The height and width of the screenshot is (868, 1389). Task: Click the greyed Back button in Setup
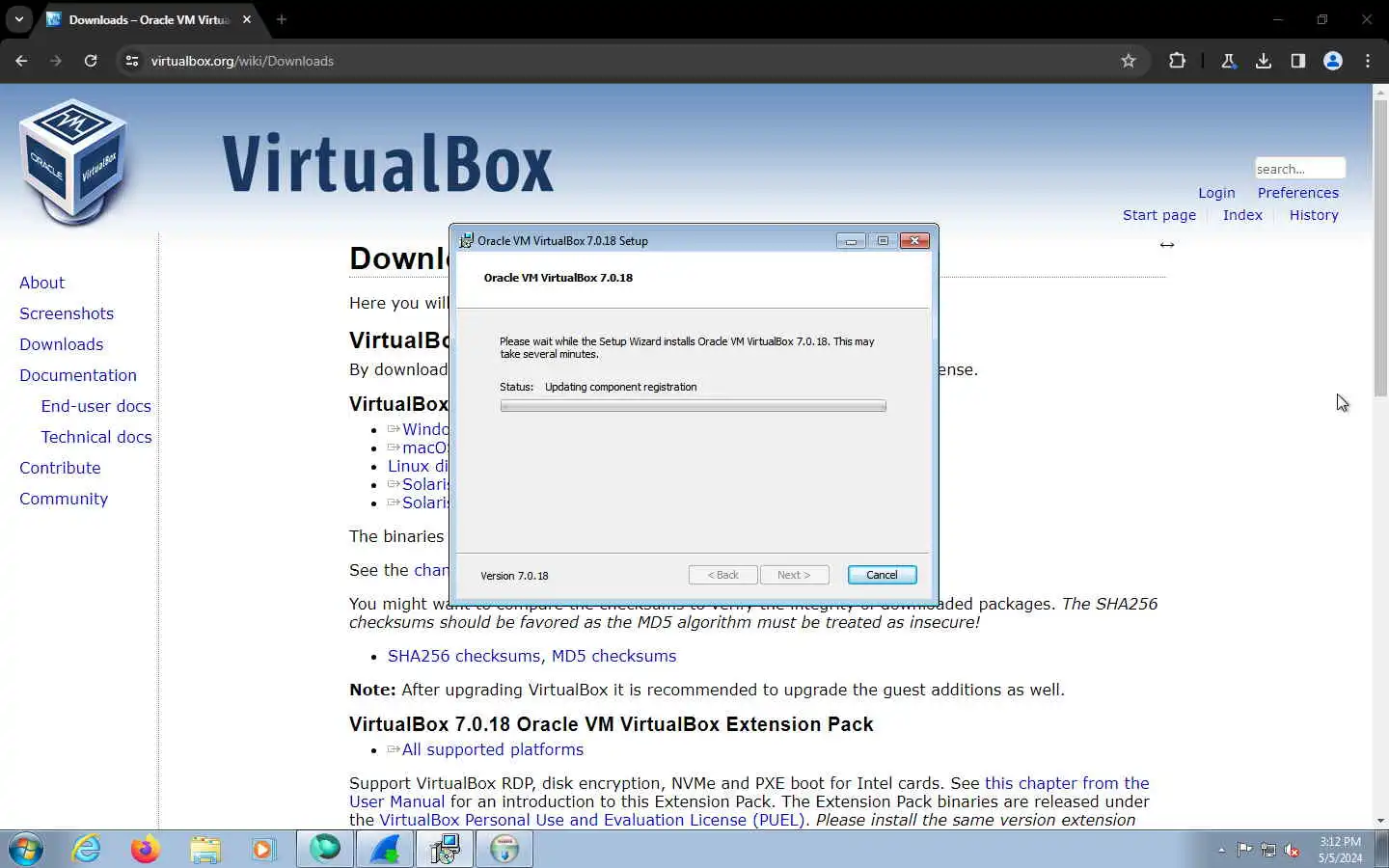pyautogui.click(x=722, y=575)
